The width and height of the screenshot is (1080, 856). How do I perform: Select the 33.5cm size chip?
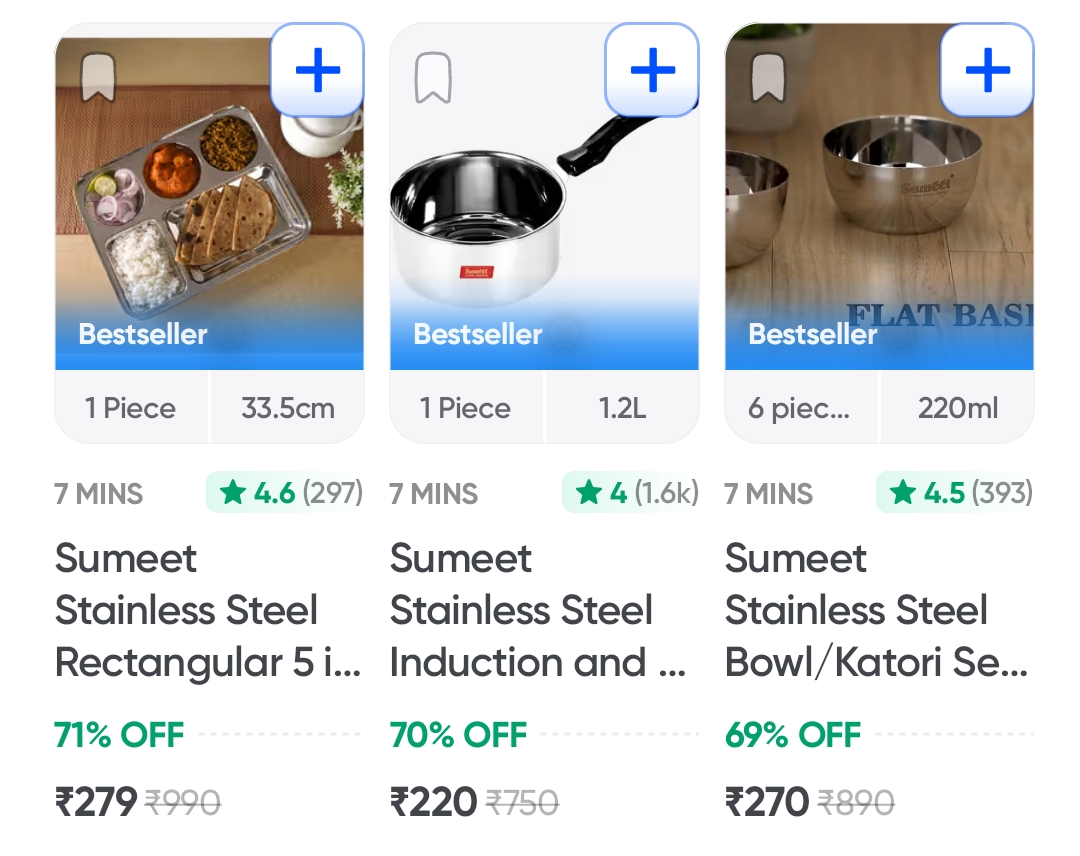(287, 408)
